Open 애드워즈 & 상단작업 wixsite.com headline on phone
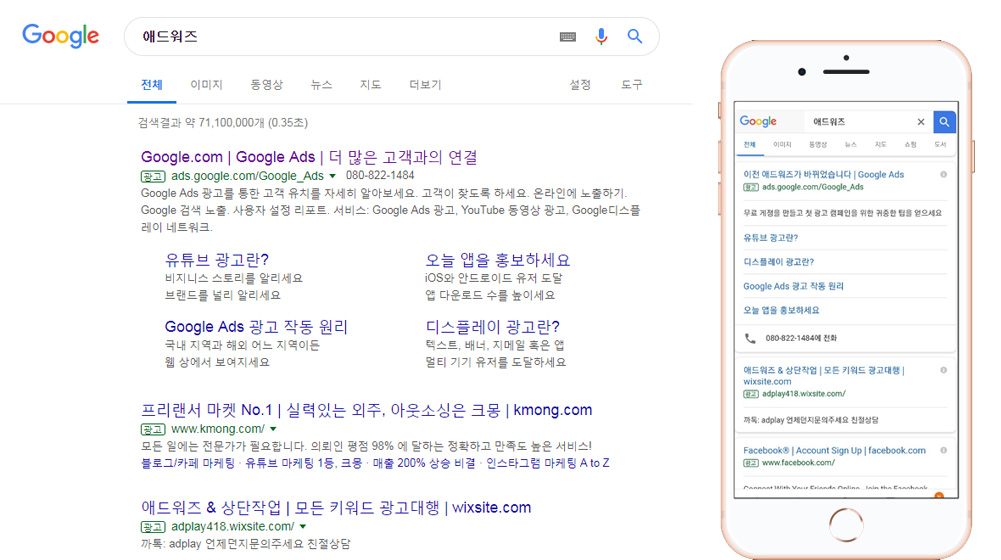 (824, 375)
